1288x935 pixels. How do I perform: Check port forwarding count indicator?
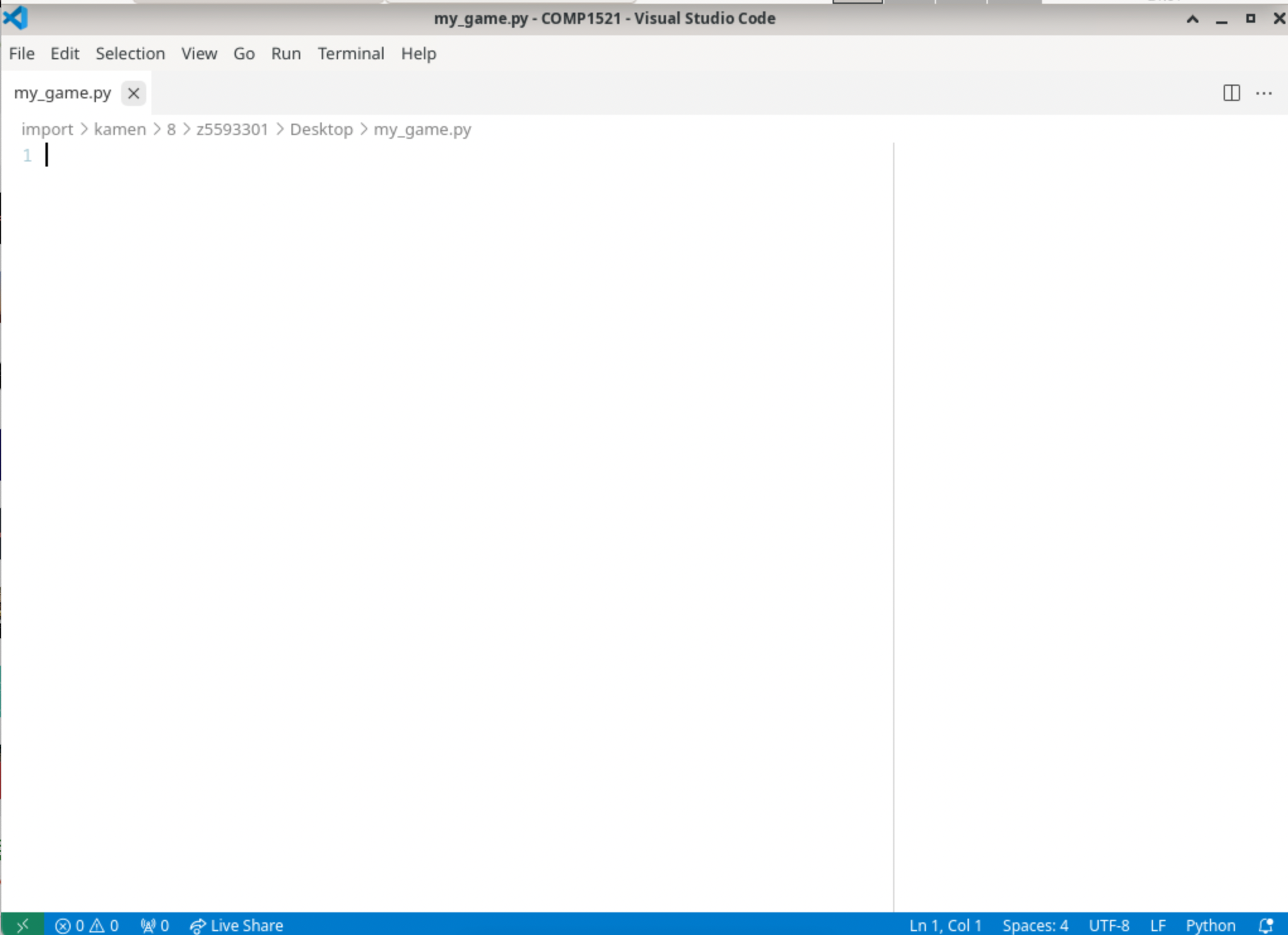[x=155, y=925]
